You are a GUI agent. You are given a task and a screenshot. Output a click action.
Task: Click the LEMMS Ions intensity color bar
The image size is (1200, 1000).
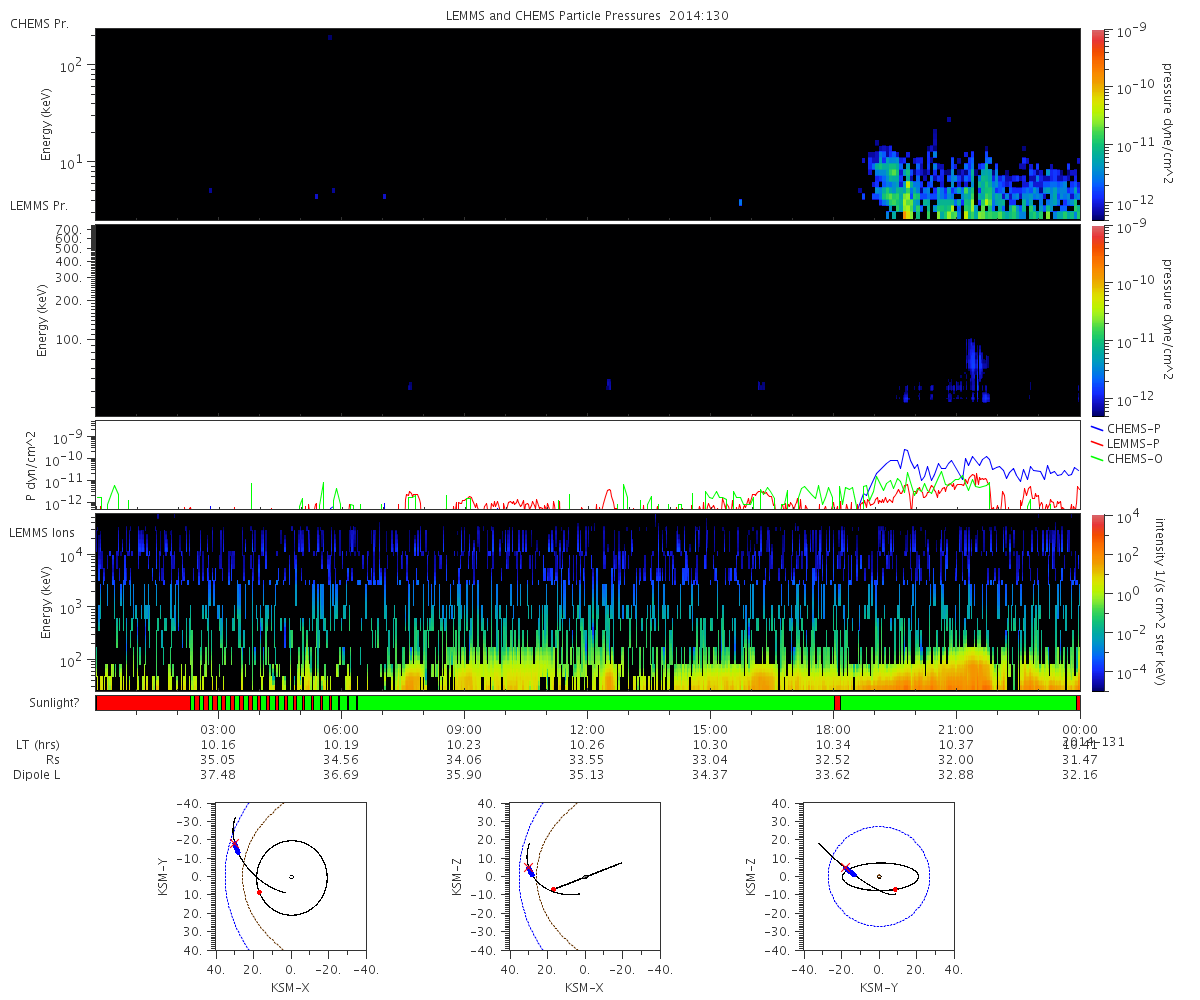pos(1098,602)
